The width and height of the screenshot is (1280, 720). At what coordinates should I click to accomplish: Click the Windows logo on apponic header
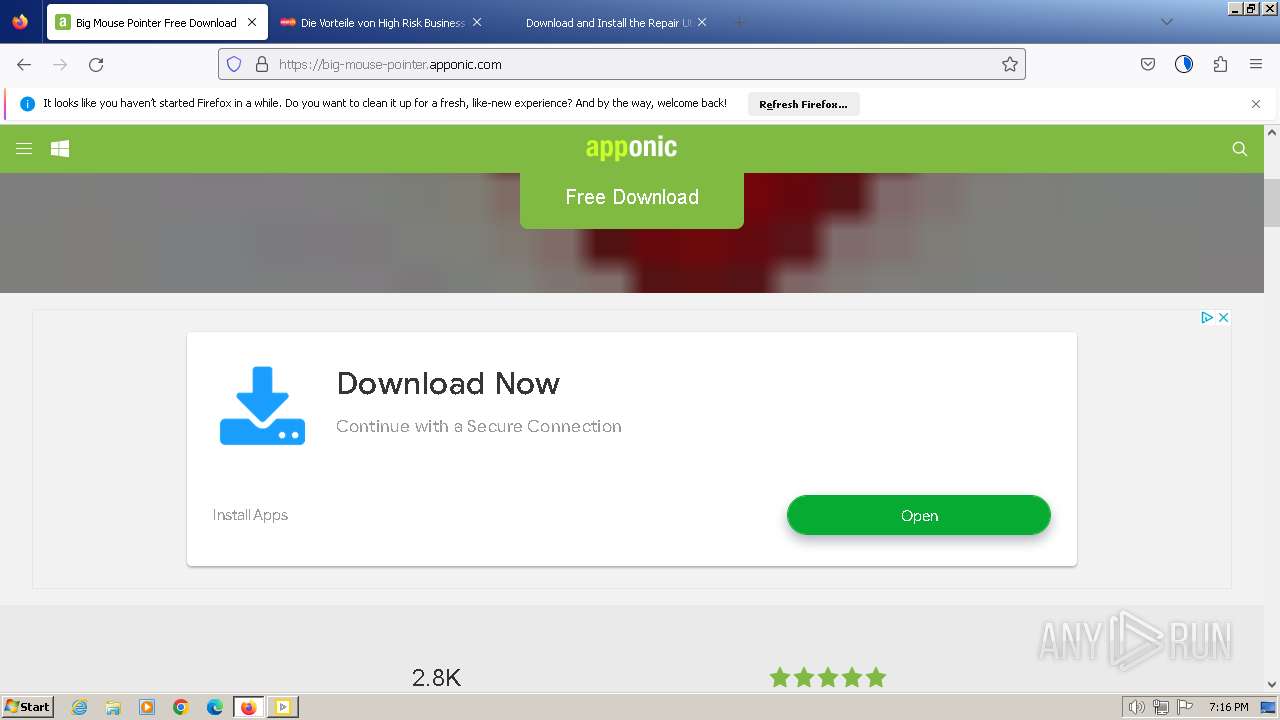(x=60, y=148)
